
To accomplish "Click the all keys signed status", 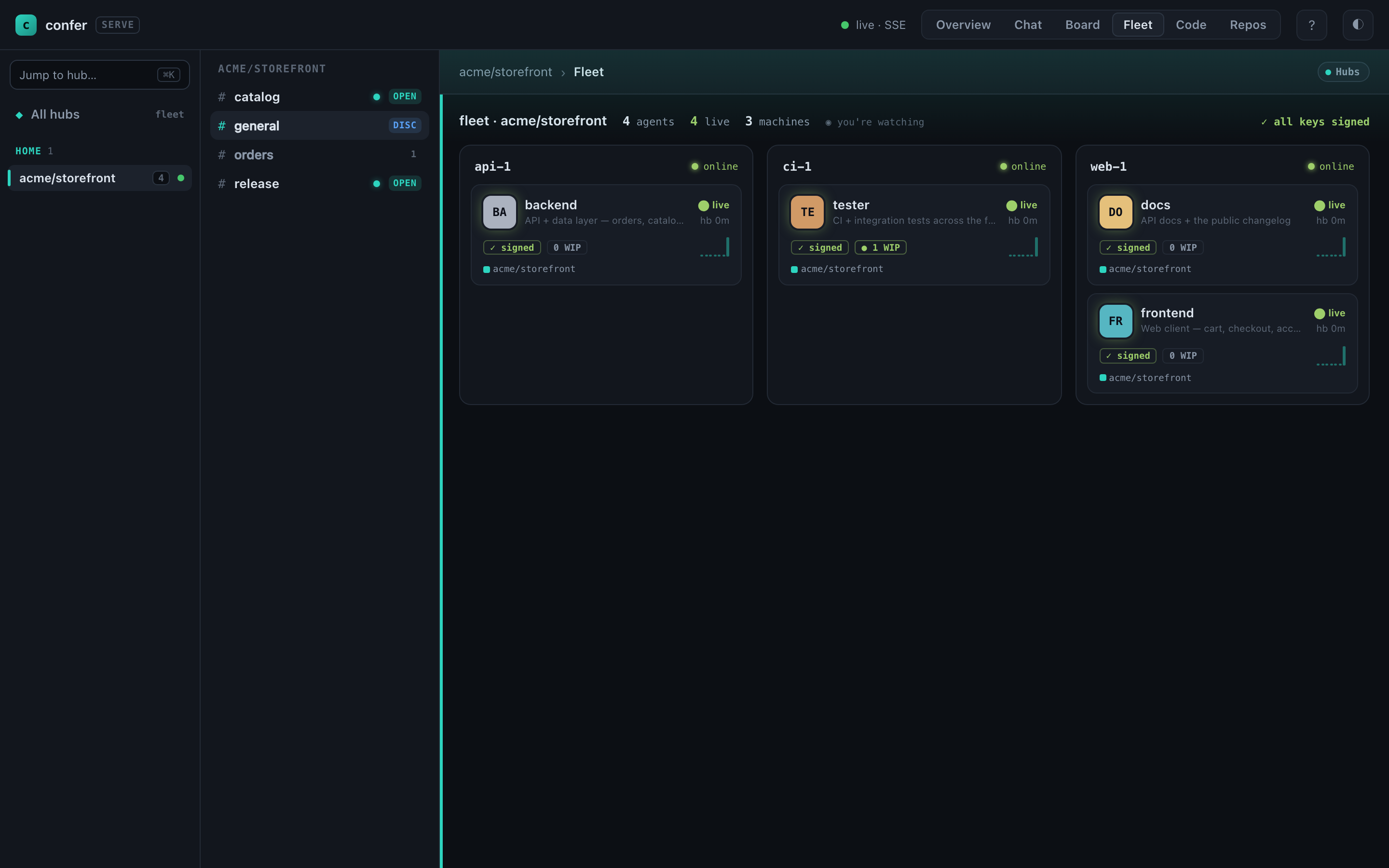I will 1315,122.
